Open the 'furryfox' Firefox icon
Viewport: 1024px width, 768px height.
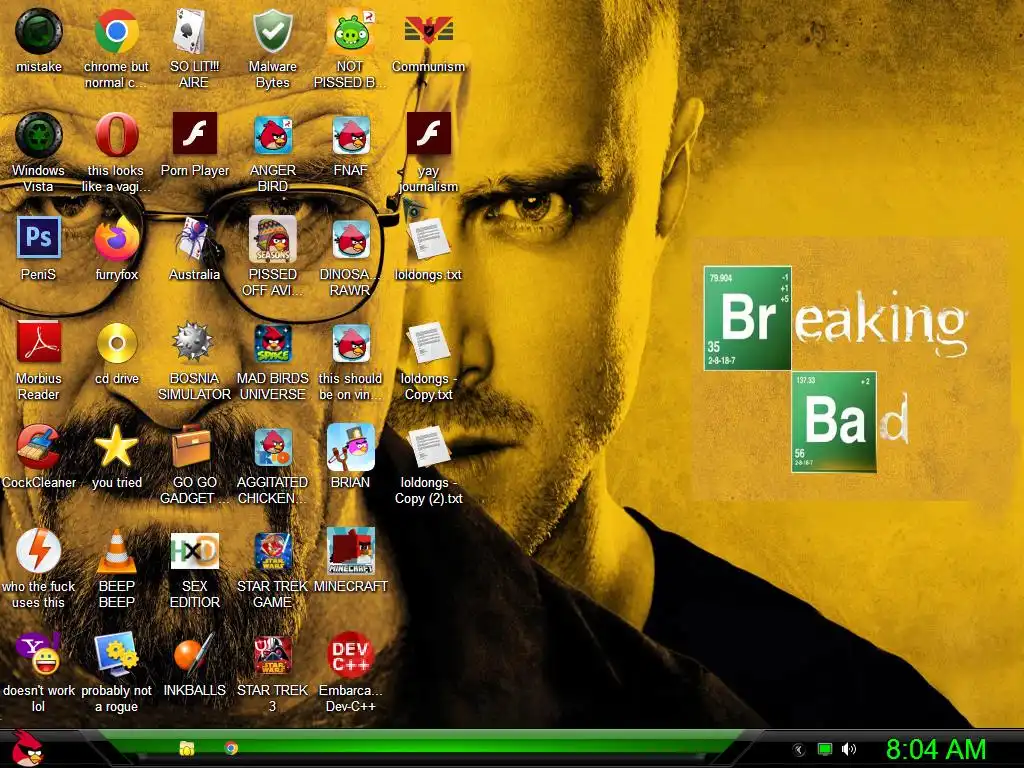click(116, 240)
